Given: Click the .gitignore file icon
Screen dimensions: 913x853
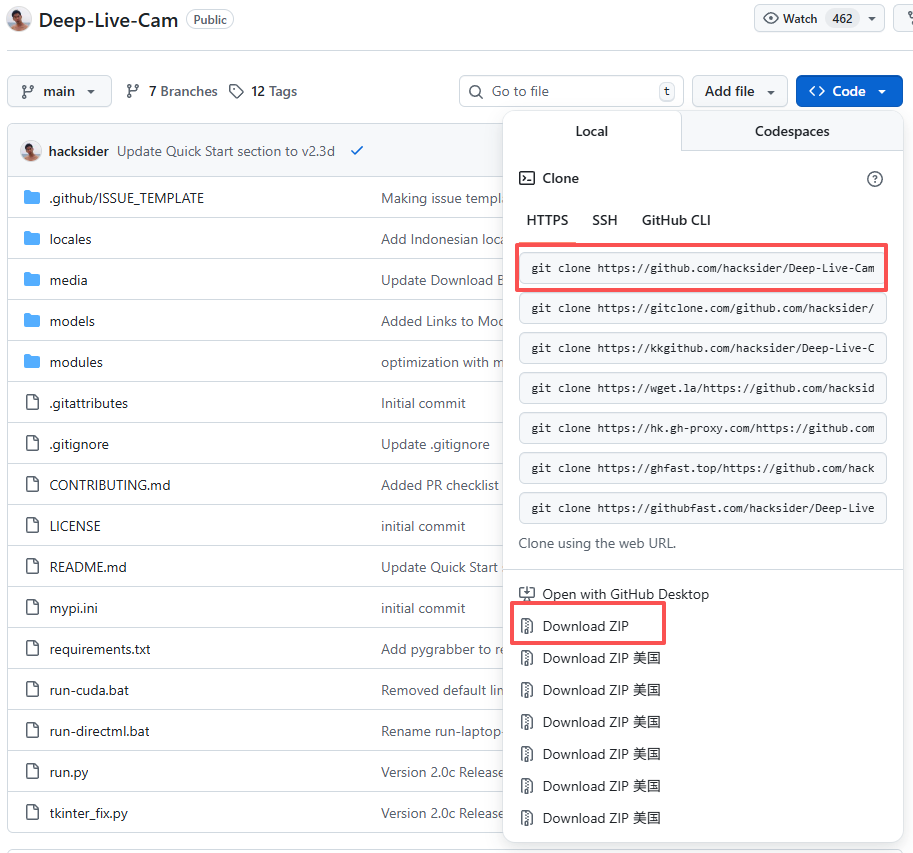Looking at the screenshot, I should click(33, 444).
